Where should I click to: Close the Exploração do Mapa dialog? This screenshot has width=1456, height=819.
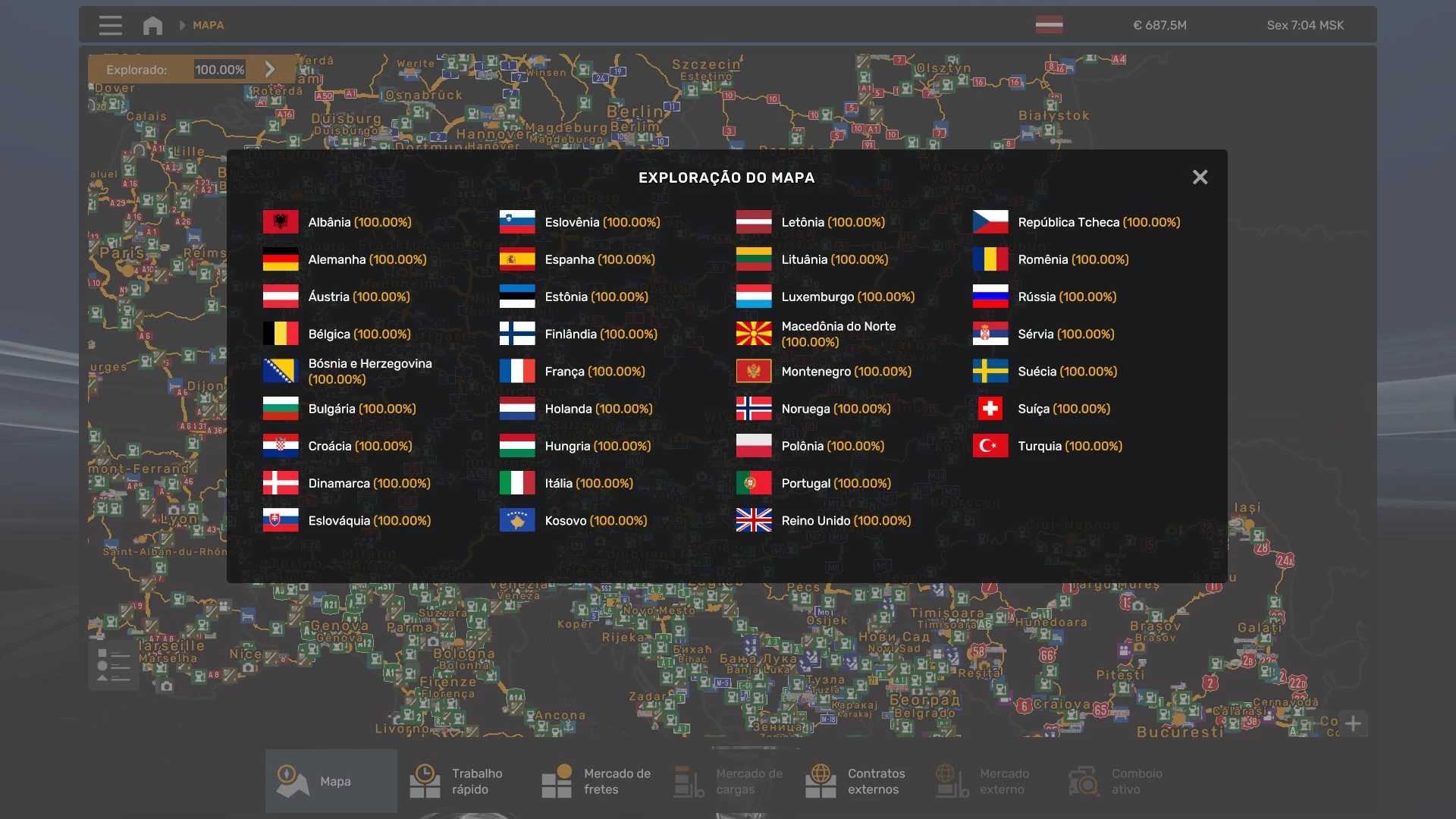[x=1199, y=177]
